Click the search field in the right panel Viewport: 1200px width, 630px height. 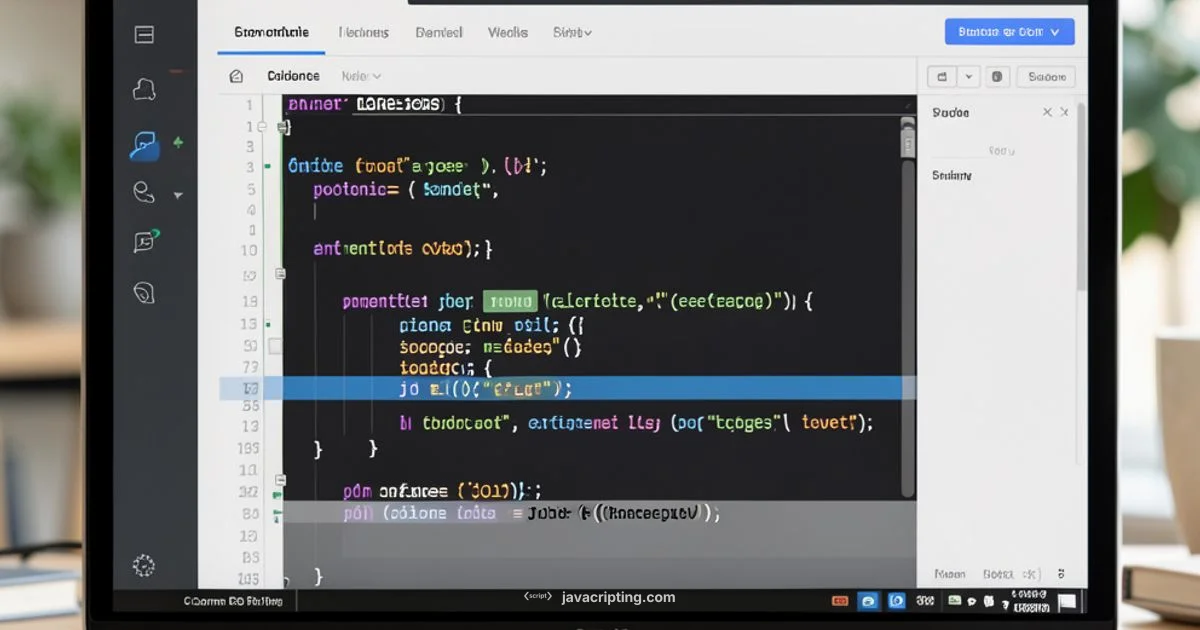pos(1001,150)
